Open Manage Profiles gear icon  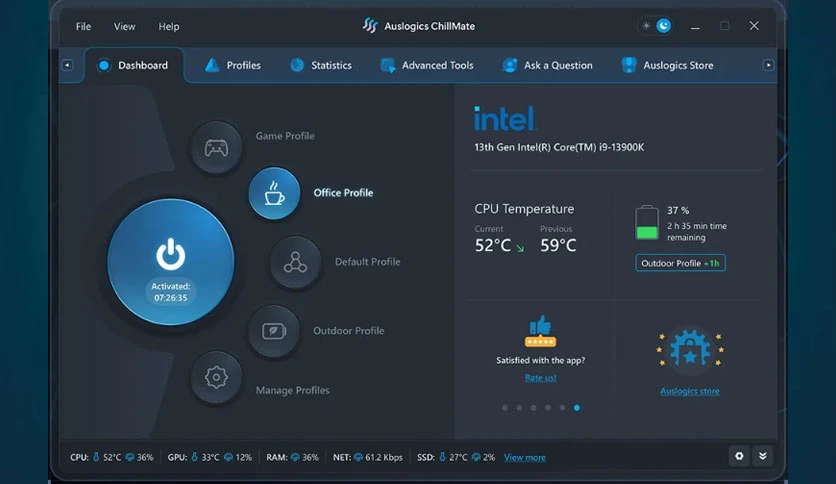216,377
